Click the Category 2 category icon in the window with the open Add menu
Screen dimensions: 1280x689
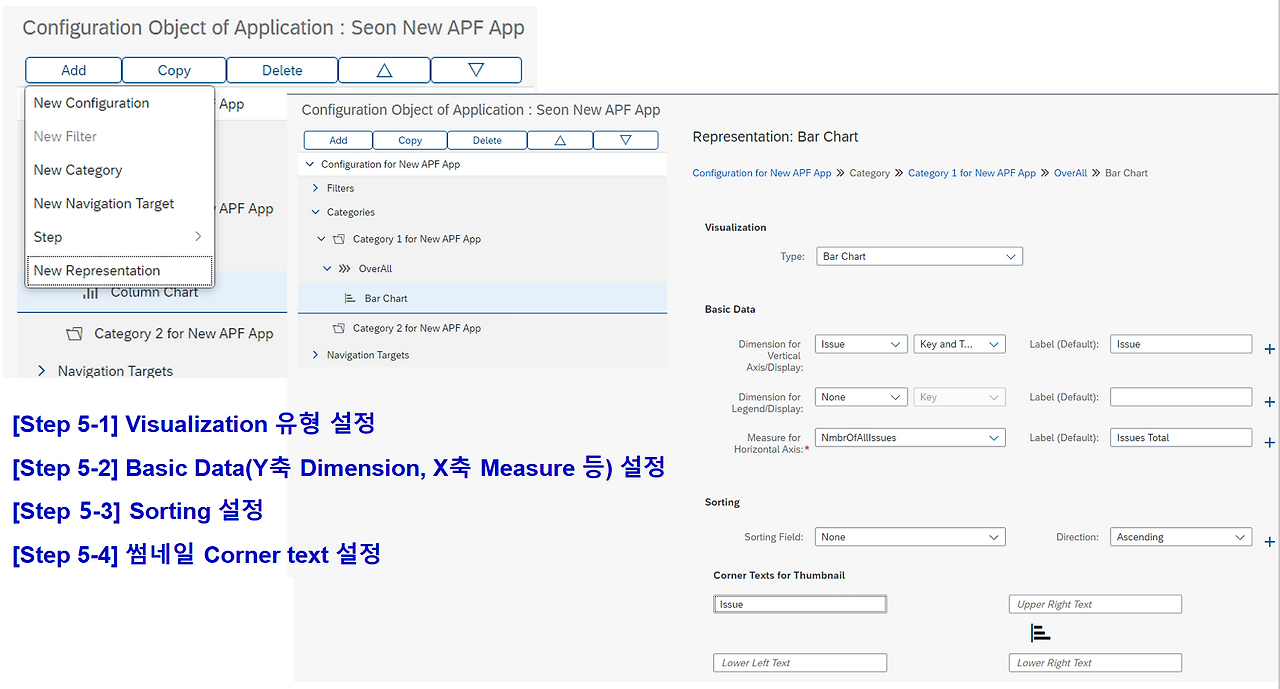tap(74, 333)
